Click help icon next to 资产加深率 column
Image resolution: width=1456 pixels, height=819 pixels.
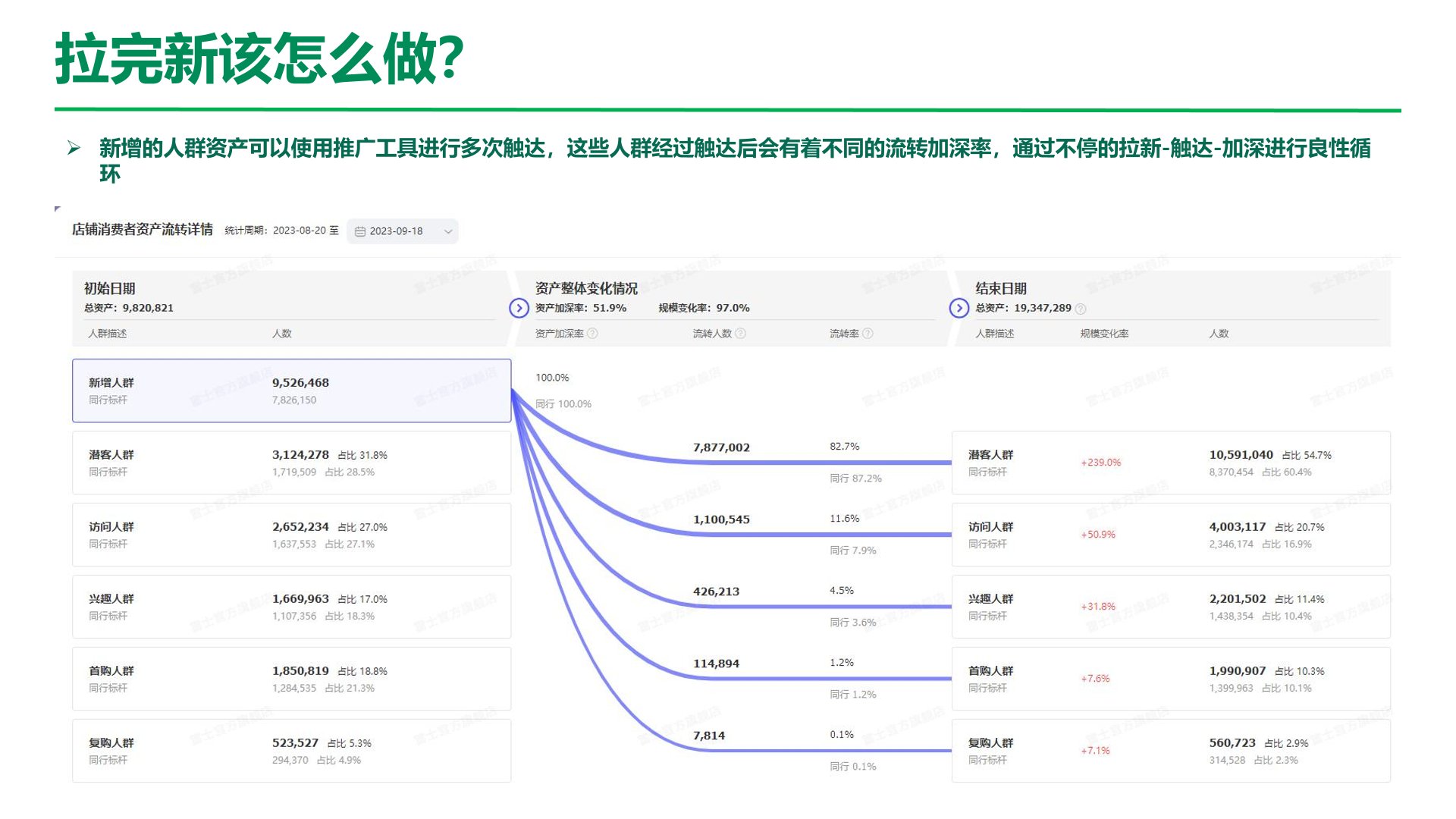[x=593, y=334]
